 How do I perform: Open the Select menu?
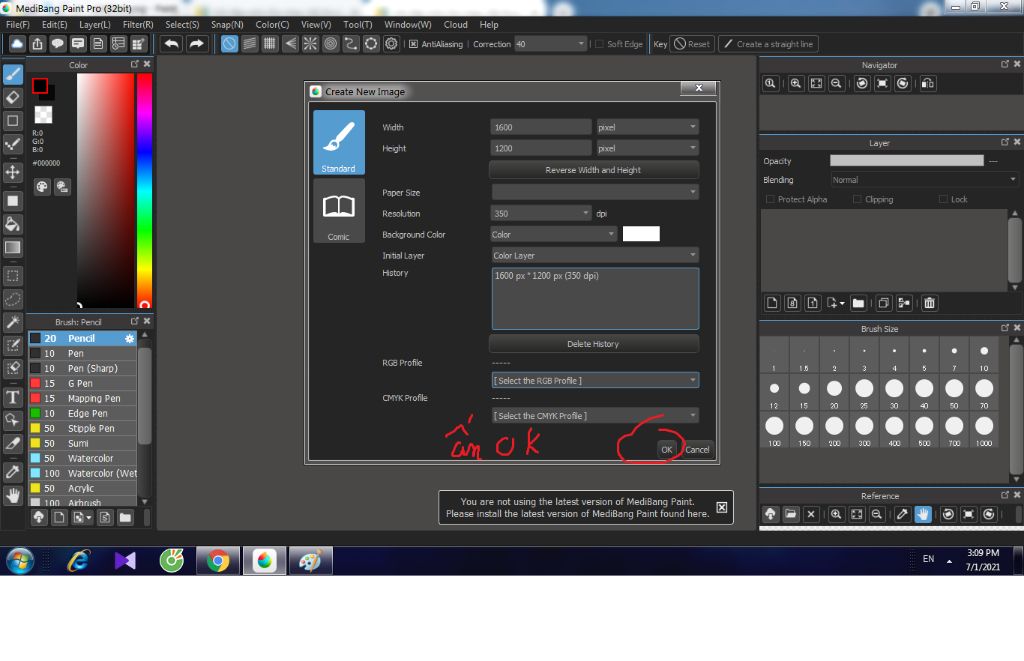click(x=182, y=25)
